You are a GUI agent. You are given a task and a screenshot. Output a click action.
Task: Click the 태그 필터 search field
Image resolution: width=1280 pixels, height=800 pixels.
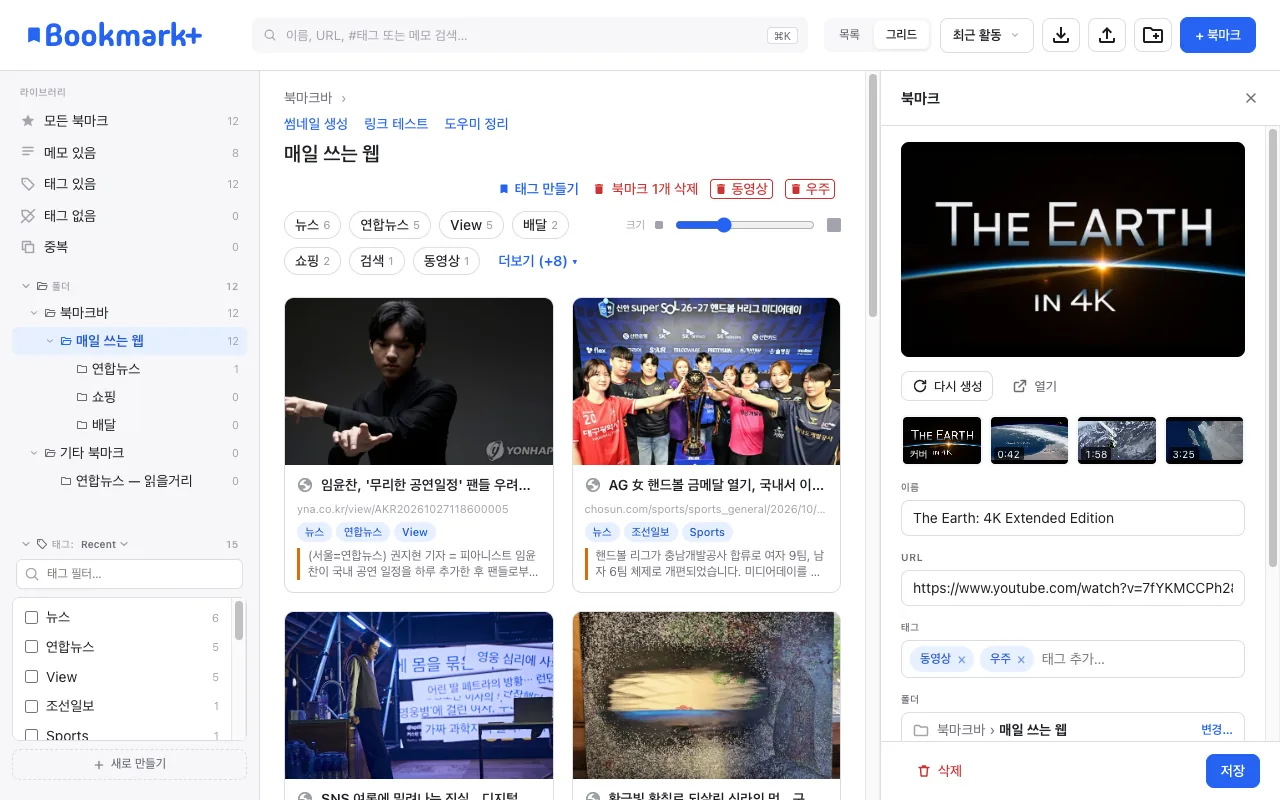pos(130,574)
